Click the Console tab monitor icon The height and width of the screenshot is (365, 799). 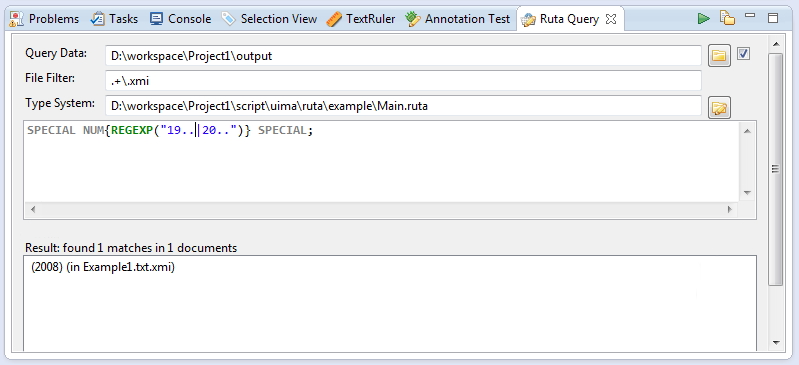point(156,19)
